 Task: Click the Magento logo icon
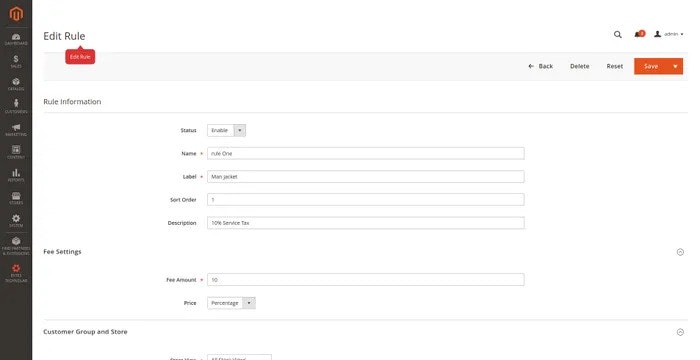[16, 14]
